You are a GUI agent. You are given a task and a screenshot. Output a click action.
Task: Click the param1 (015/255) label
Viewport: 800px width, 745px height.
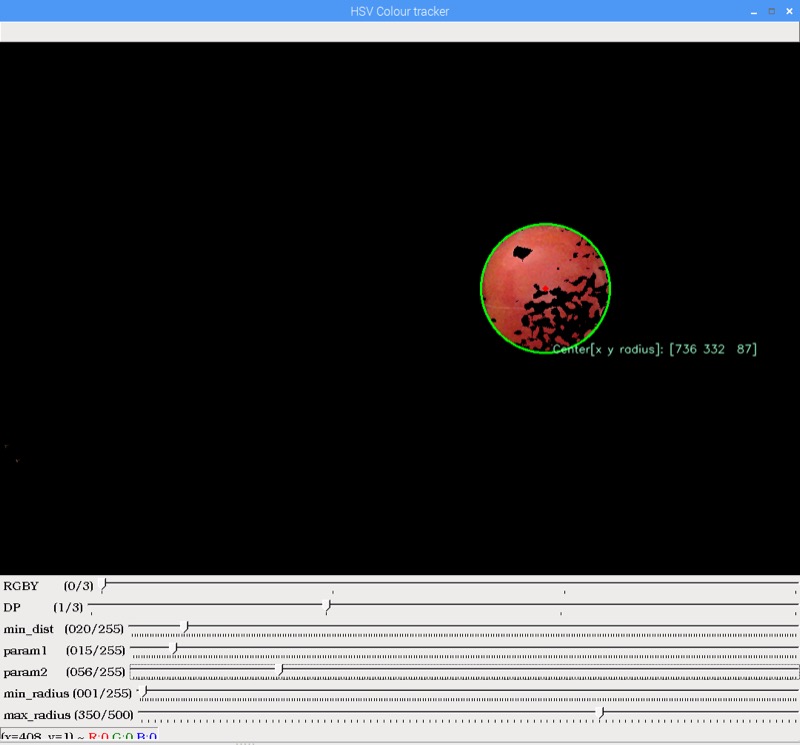coord(64,650)
